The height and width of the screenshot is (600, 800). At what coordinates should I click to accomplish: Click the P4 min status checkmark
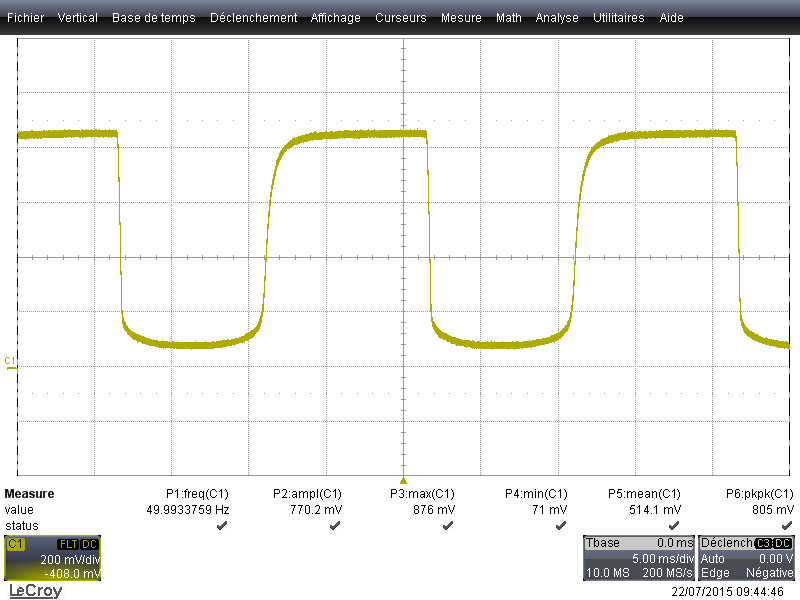click(x=560, y=525)
